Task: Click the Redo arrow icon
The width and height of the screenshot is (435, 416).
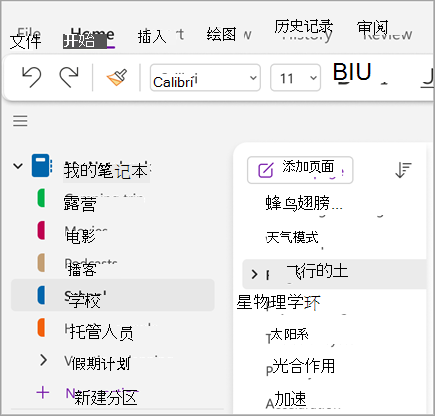Action: tap(69, 77)
